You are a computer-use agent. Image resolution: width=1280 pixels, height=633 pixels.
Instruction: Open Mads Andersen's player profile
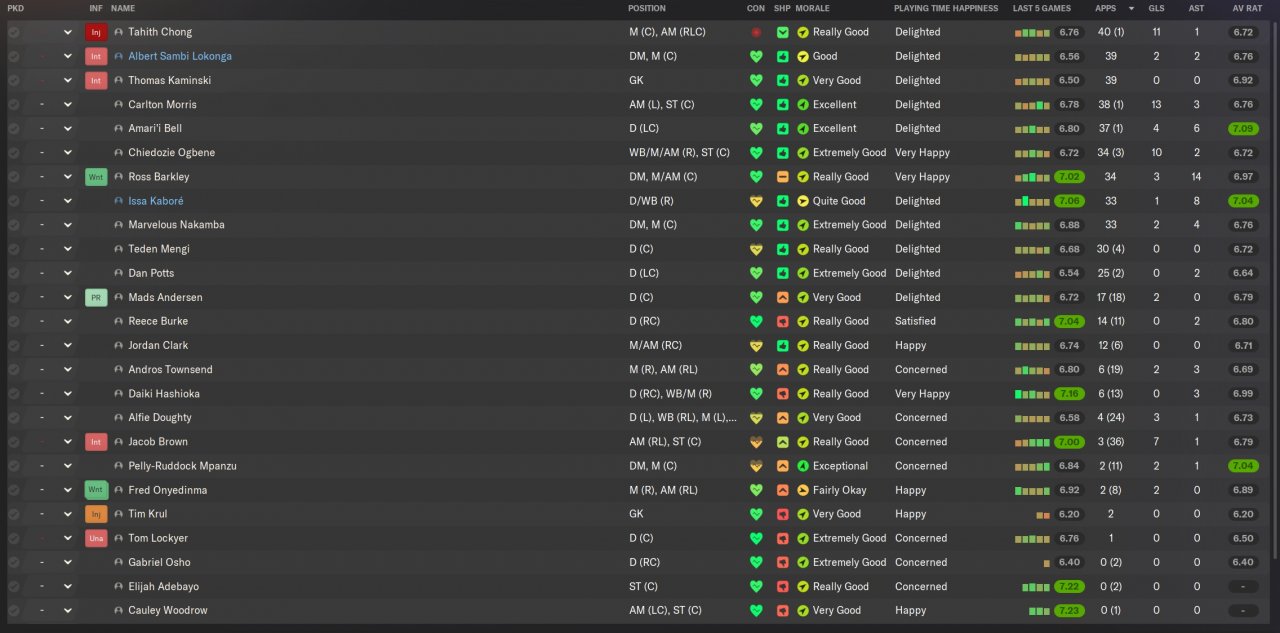click(x=165, y=297)
